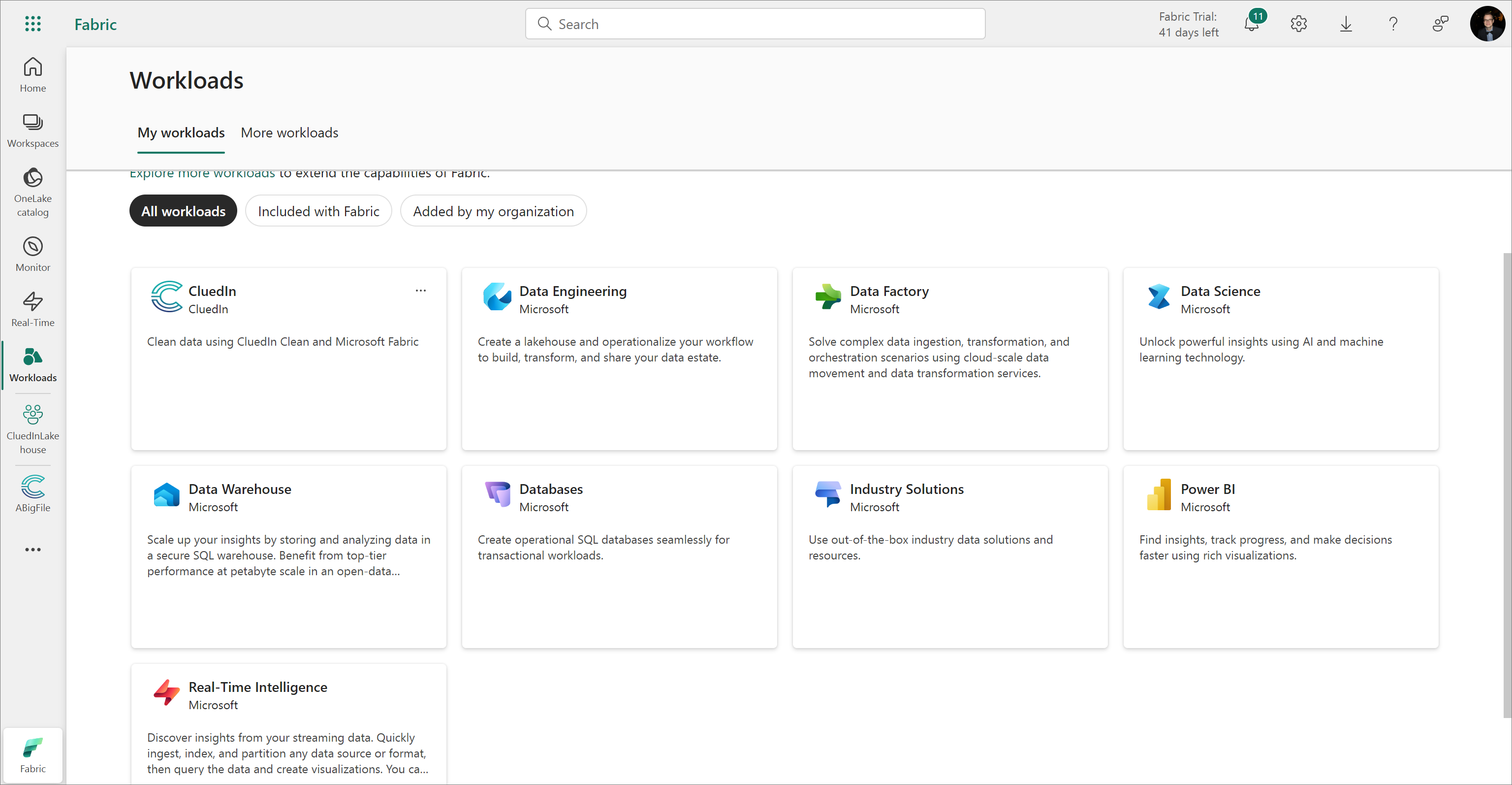
Task: Open the help question mark icon
Action: 1393,24
